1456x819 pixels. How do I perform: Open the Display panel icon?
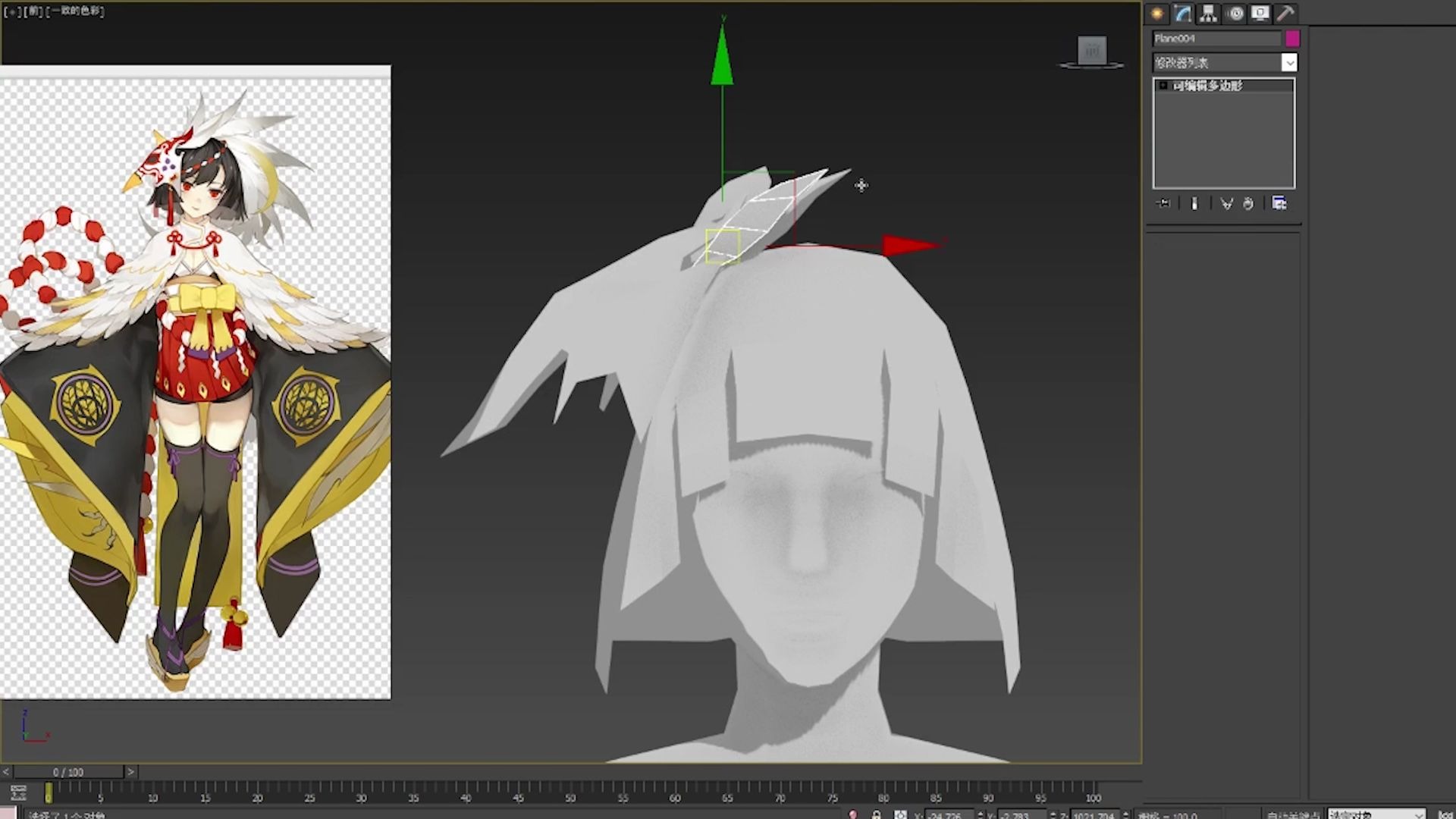[1260, 13]
